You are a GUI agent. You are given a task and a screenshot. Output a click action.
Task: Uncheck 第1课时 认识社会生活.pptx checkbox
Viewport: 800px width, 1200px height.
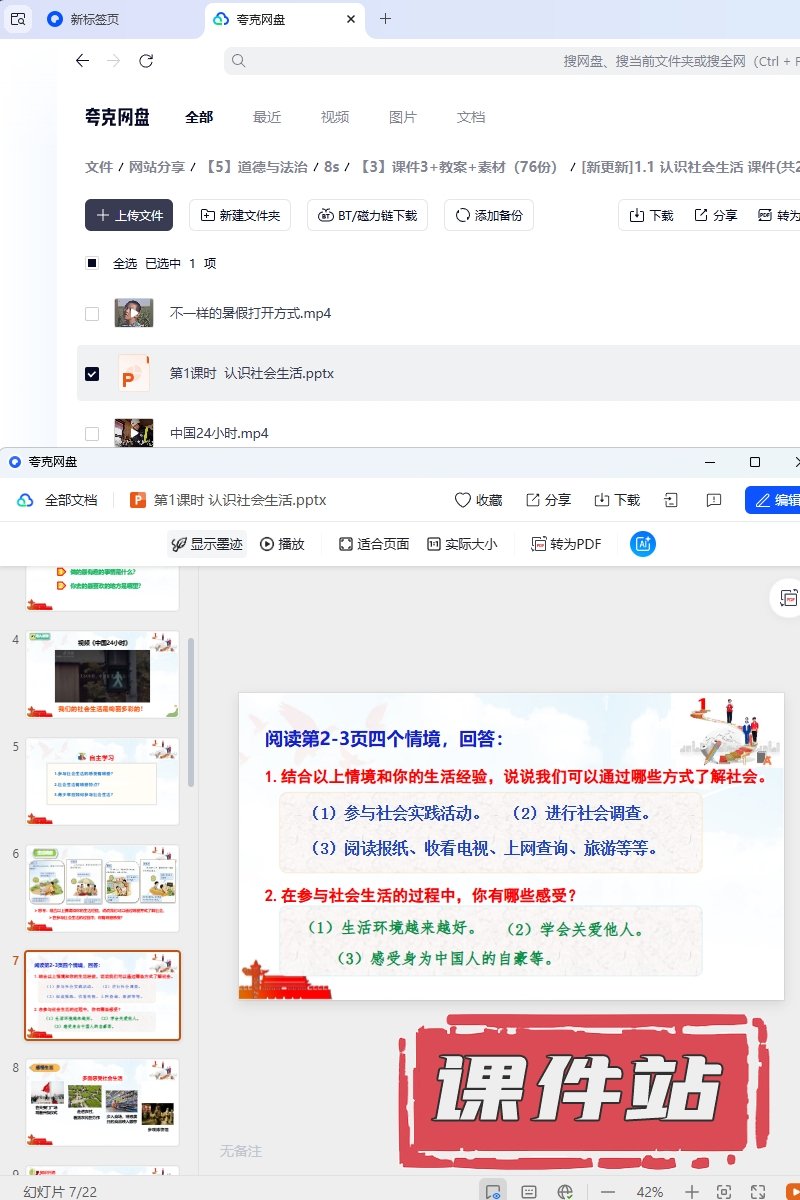tap(92, 373)
